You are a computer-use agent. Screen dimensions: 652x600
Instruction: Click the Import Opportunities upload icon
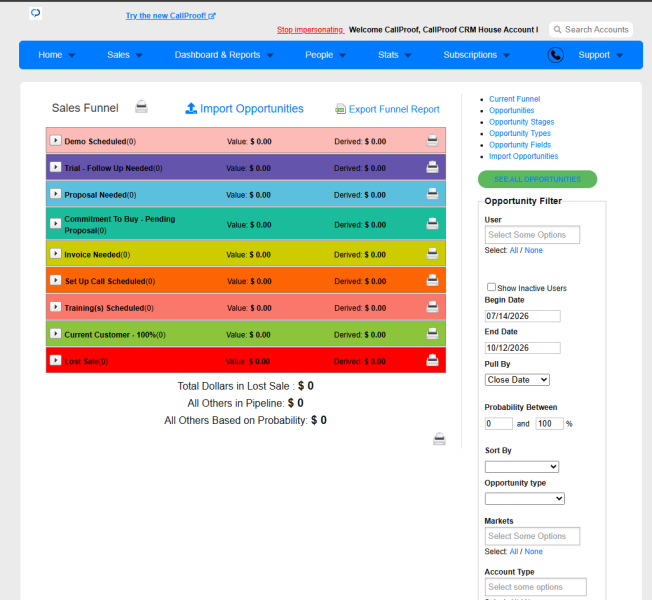point(191,108)
